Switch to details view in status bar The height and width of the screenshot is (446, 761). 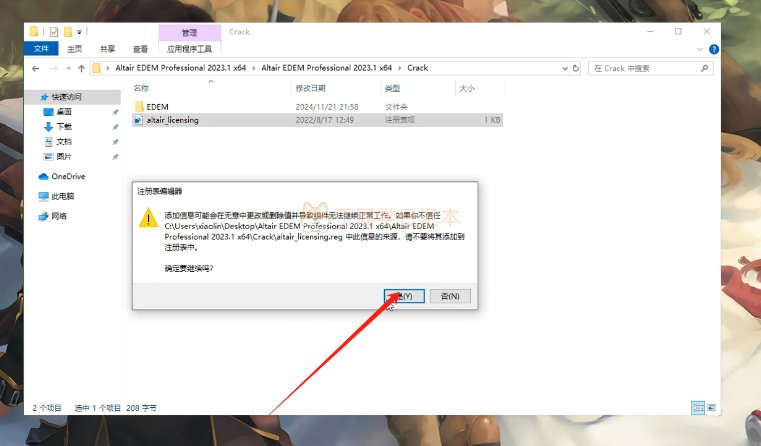(698, 408)
